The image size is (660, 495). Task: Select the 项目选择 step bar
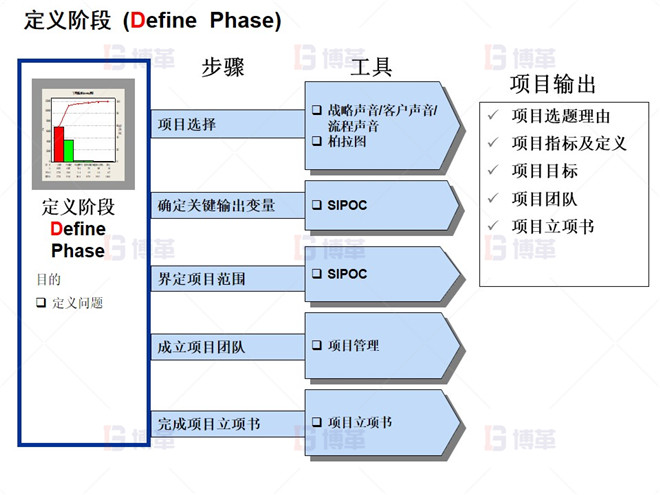(x=226, y=125)
